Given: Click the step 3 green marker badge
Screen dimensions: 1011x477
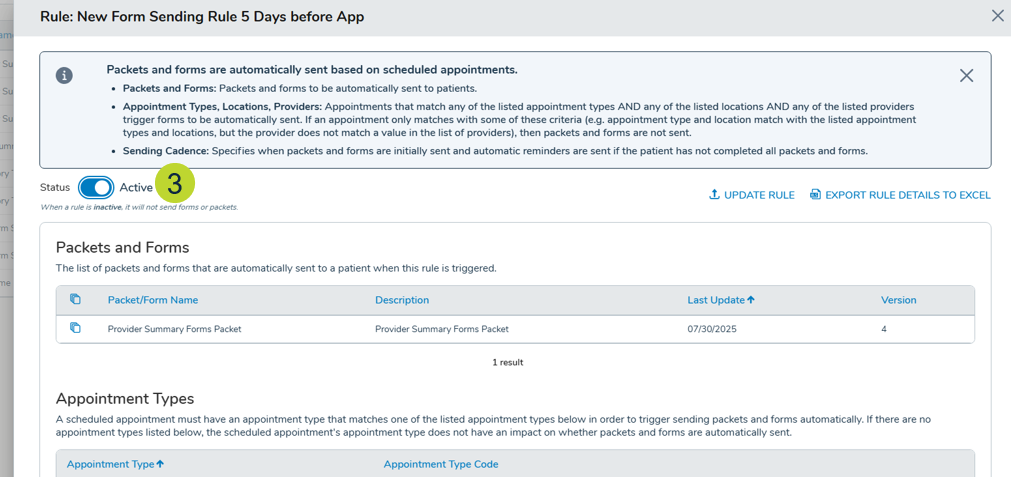Looking at the screenshot, I should pyautogui.click(x=175, y=184).
